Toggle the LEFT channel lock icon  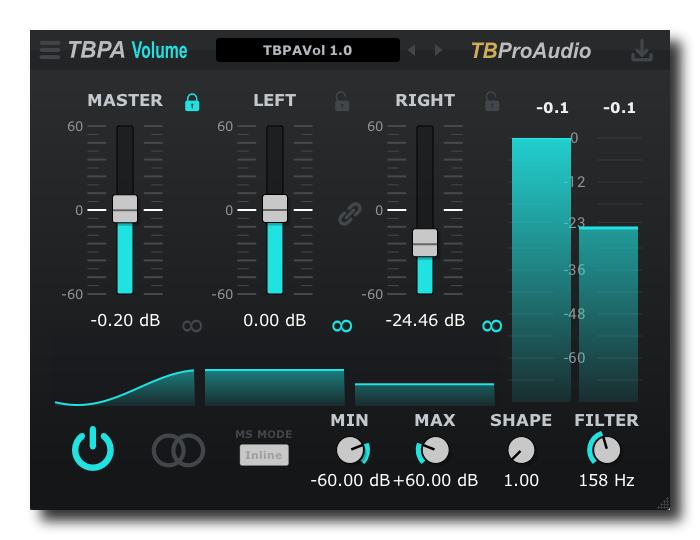tap(342, 101)
